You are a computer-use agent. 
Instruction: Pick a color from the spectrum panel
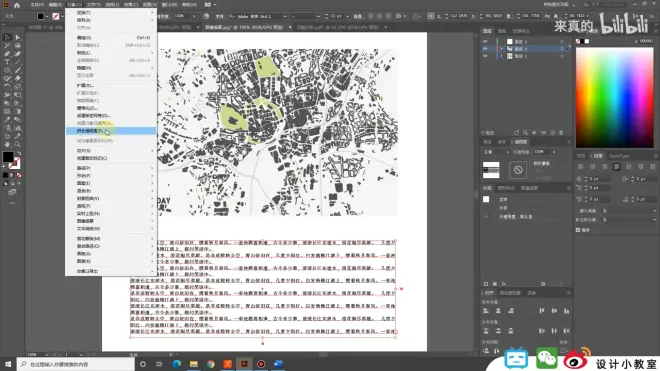(615, 98)
